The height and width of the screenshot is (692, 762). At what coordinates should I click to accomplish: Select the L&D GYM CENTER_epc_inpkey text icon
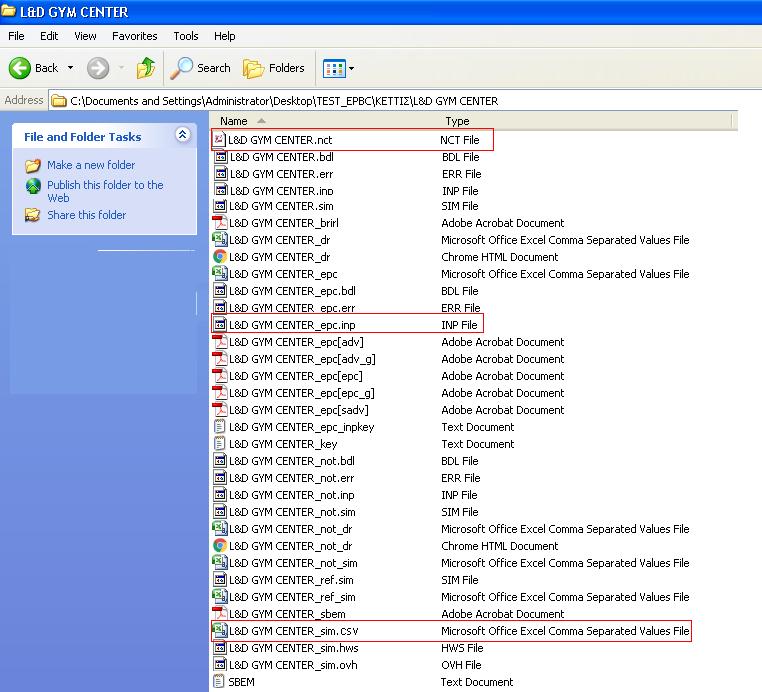click(x=220, y=427)
